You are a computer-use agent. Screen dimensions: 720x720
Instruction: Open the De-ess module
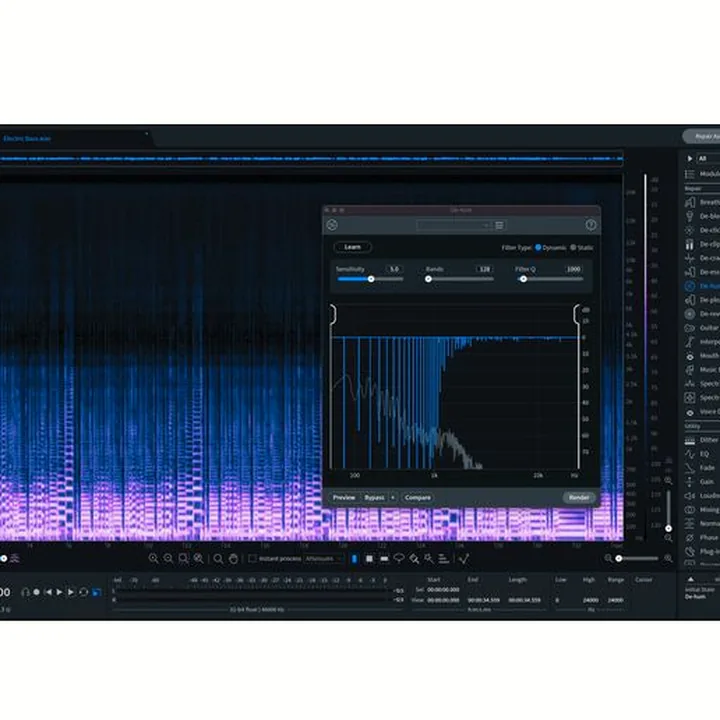pyautogui.click(x=702, y=272)
